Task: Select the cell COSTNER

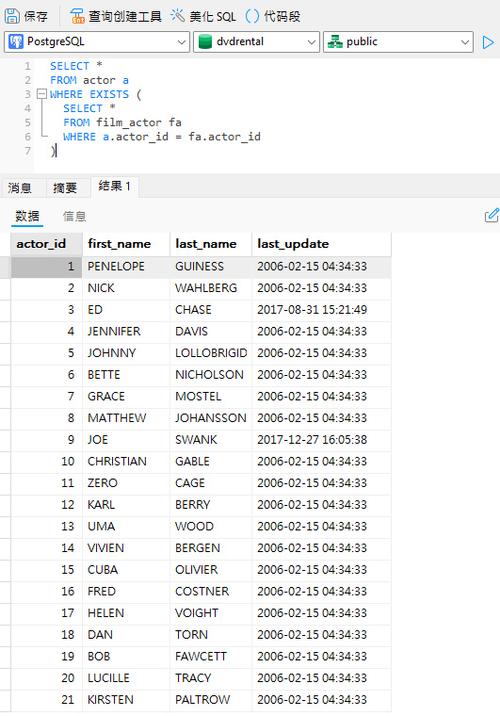Action: tap(211, 591)
